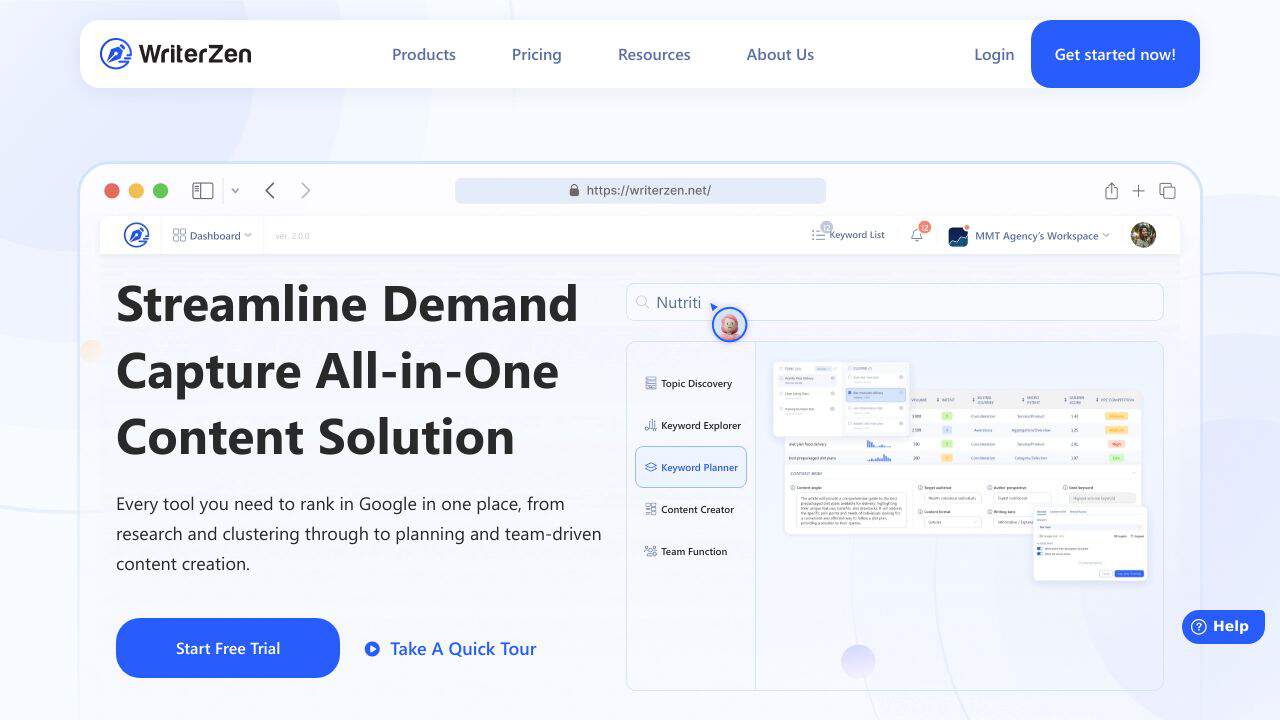Click the Streamline Demand Capture headline
The width and height of the screenshot is (1280, 720).
pyautogui.click(x=347, y=370)
